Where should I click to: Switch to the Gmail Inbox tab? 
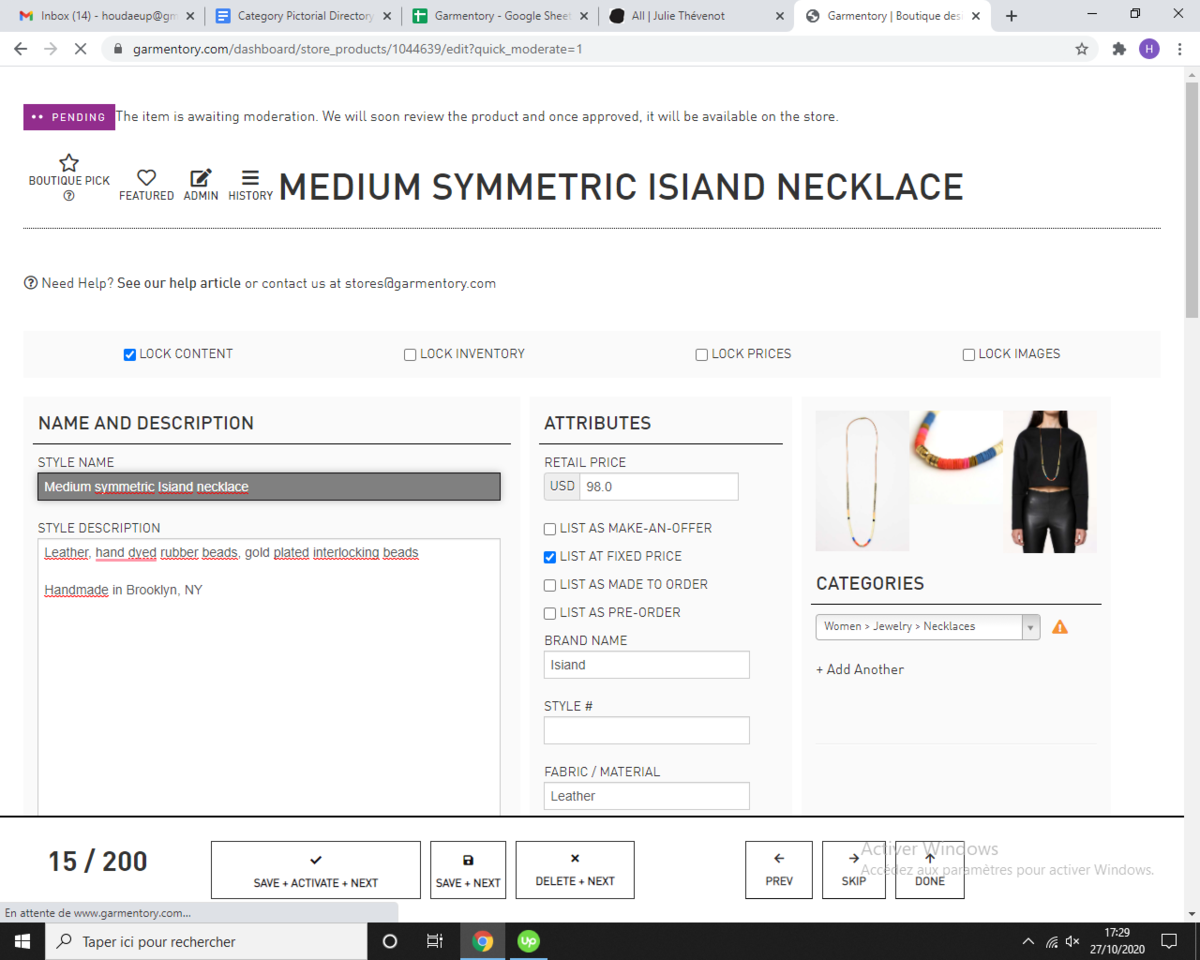point(98,16)
